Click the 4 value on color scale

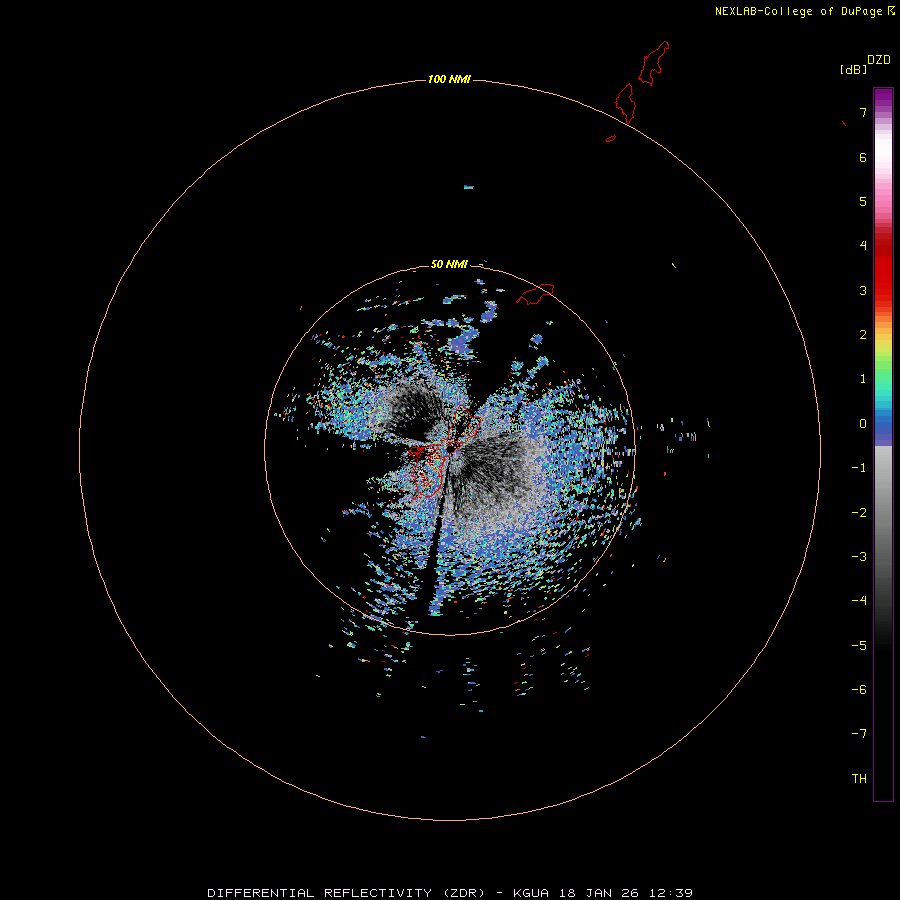click(863, 246)
